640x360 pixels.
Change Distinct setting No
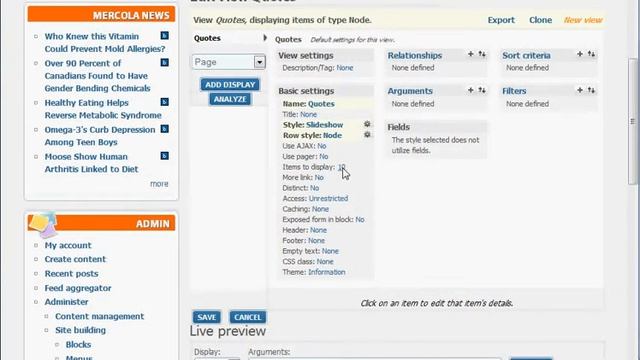coord(314,188)
